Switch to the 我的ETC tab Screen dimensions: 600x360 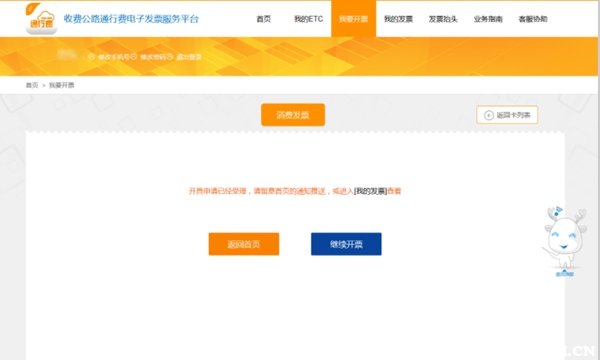[308, 19]
